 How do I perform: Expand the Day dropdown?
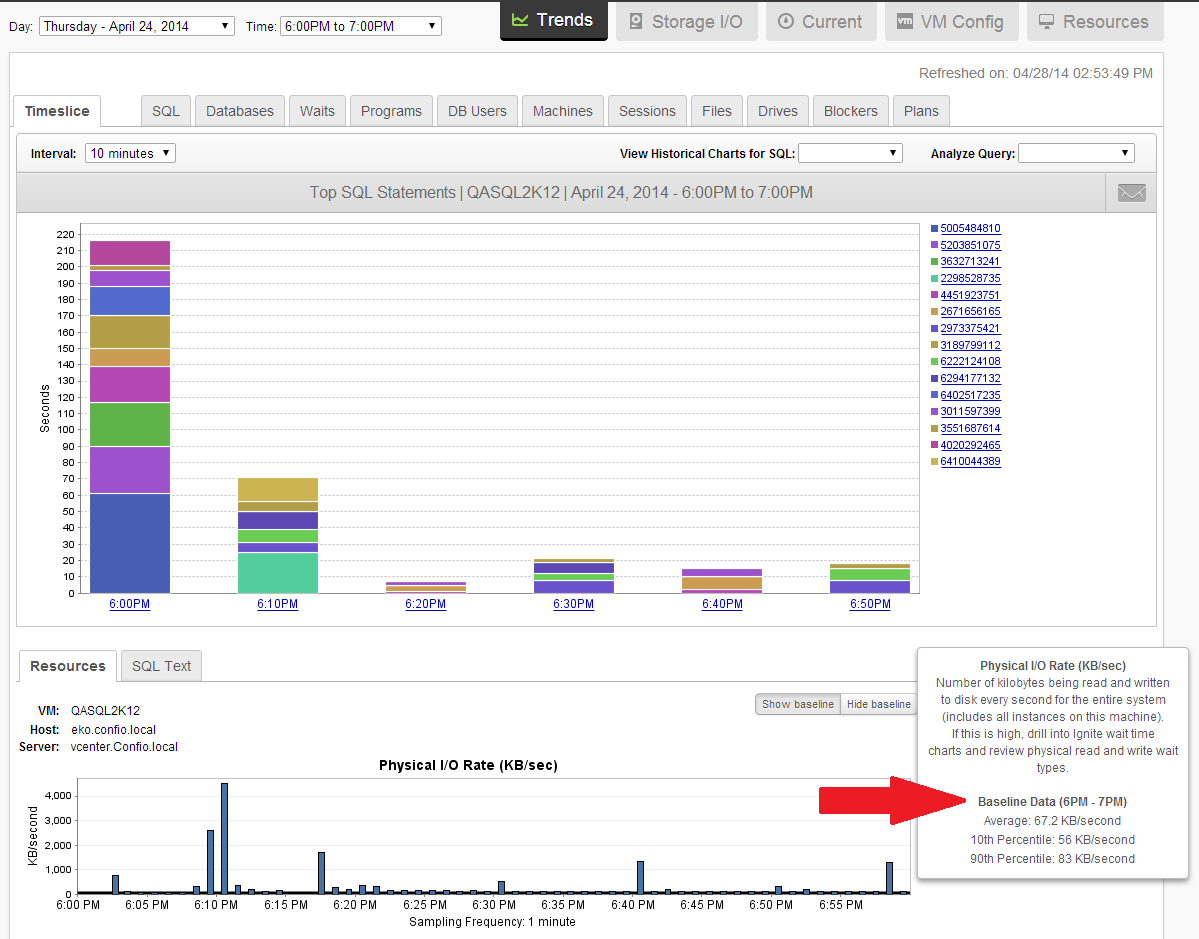coord(137,26)
